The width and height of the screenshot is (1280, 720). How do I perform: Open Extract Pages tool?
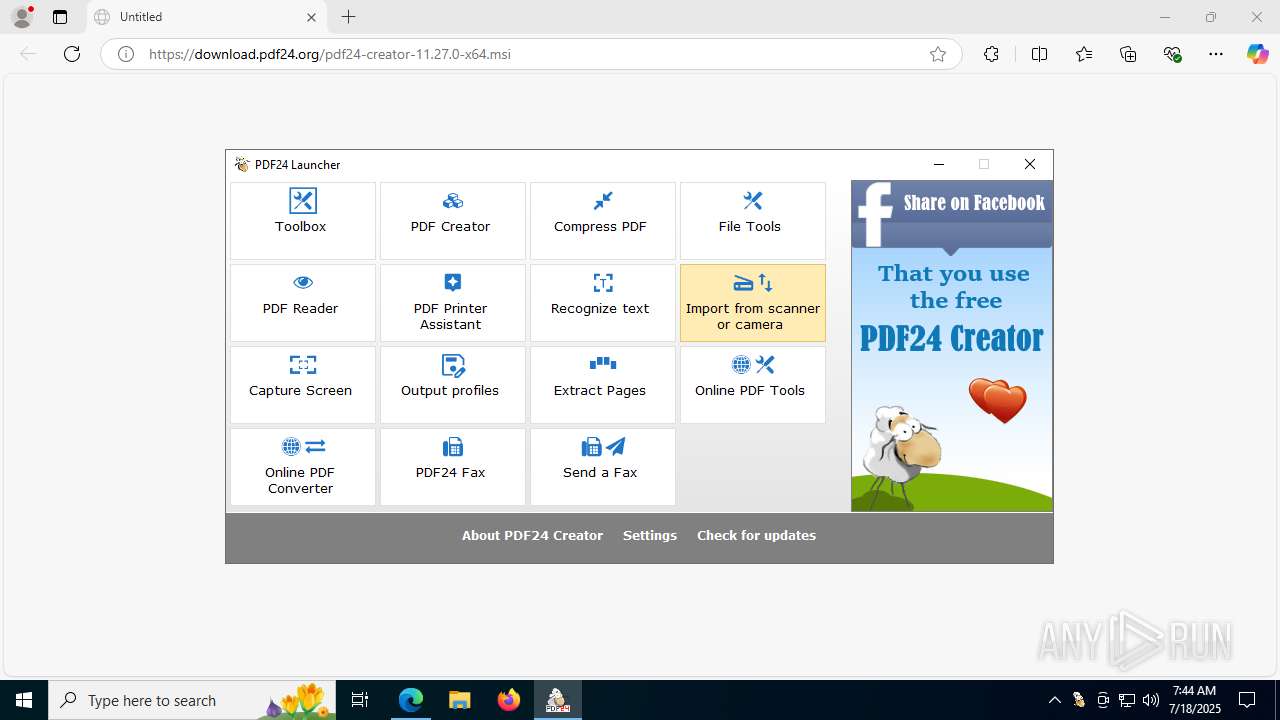(x=603, y=385)
